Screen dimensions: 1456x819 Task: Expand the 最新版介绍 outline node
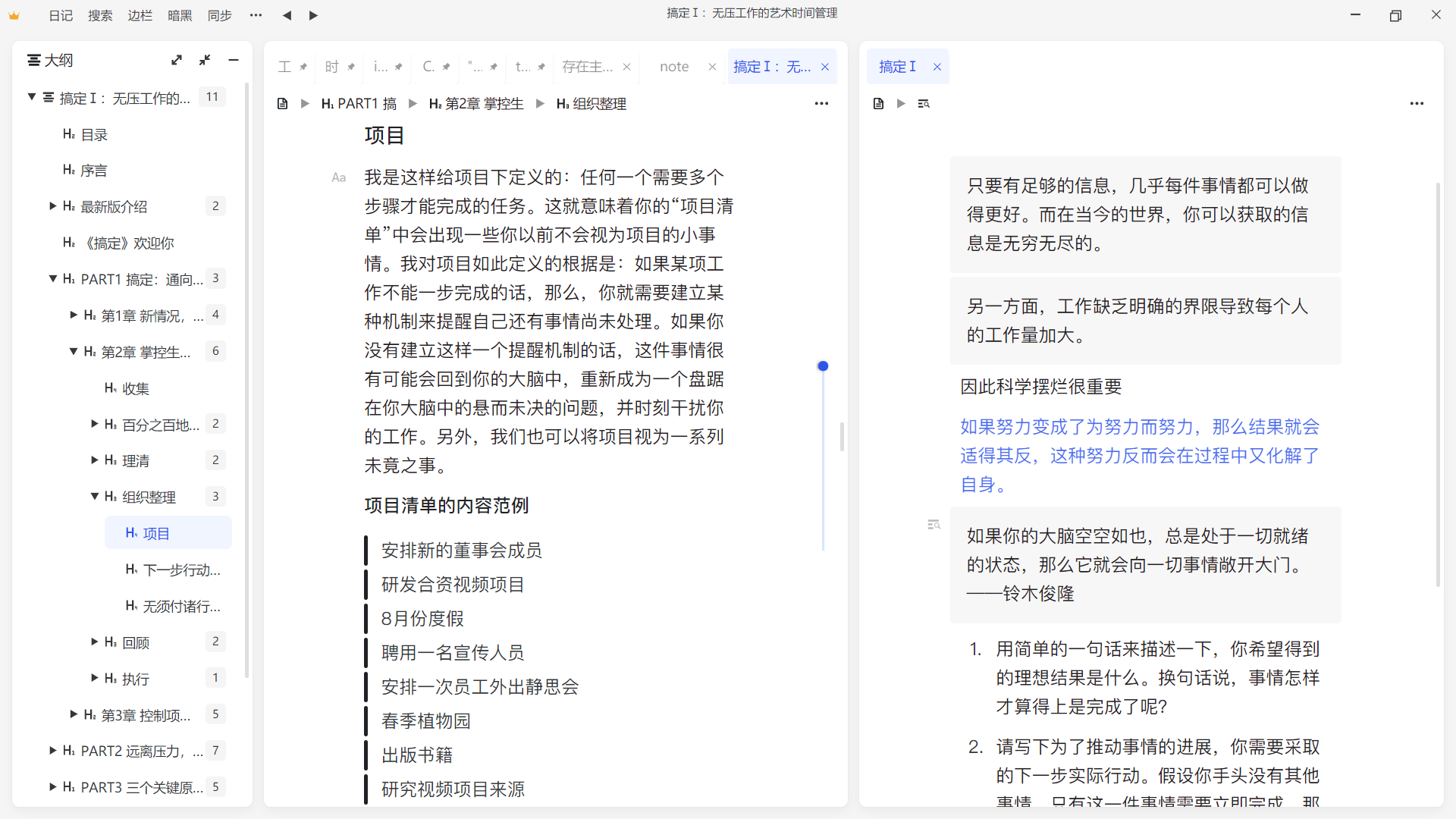tap(52, 206)
